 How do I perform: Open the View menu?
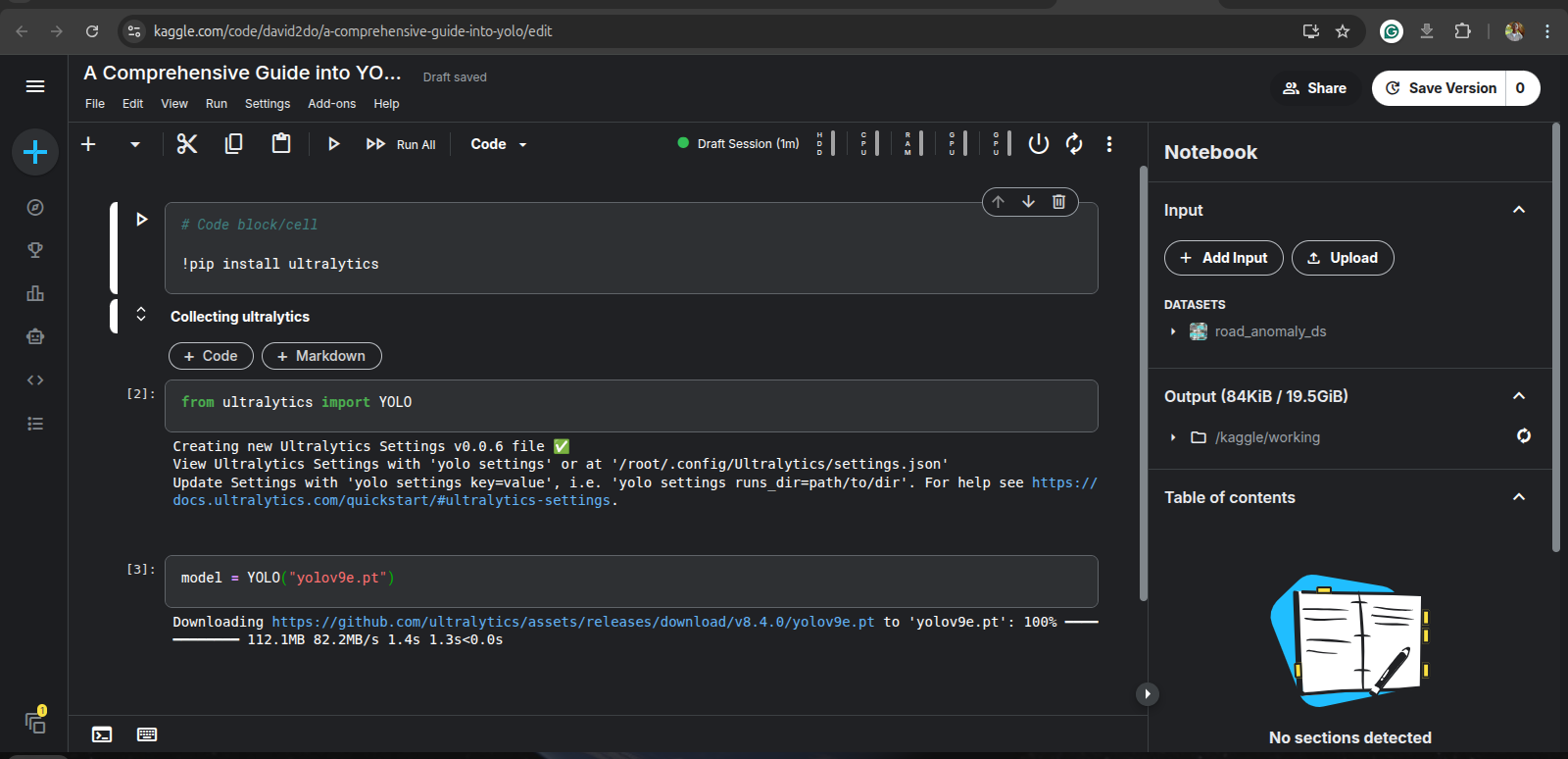(174, 104)
